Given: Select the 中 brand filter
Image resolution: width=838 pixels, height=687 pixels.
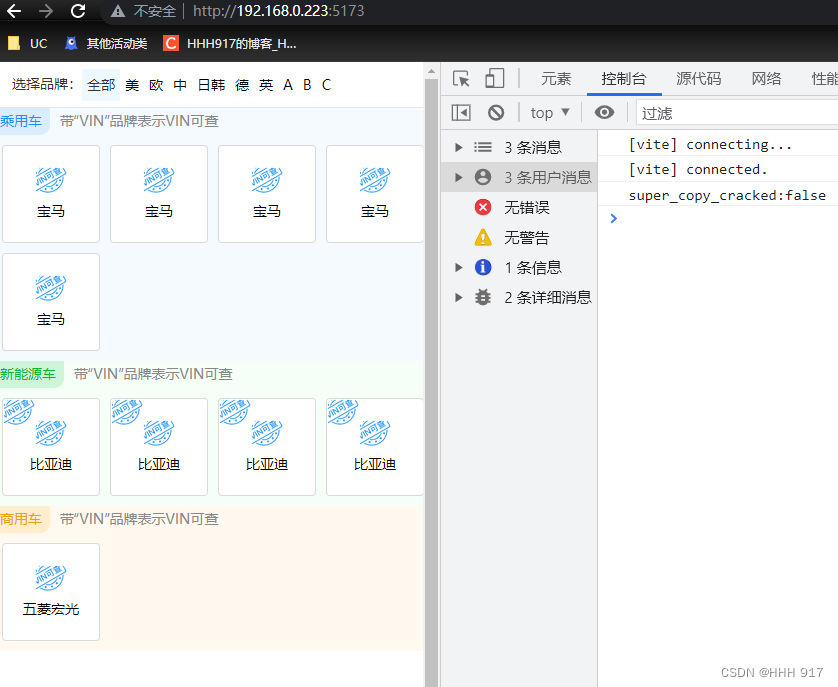Looking at the screenshot, I should [x=180, y=85].
